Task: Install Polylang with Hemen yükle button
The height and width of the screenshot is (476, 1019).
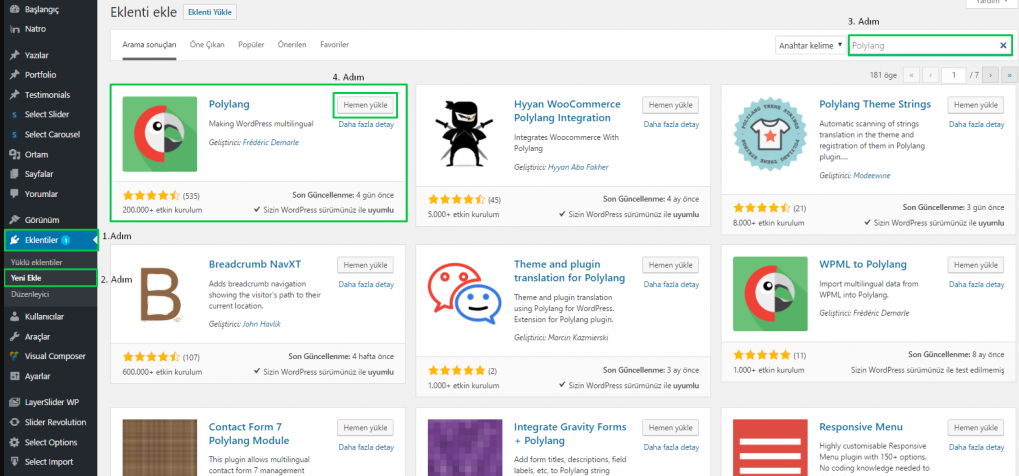Action: pyautogui.click(x=365, y=105)
